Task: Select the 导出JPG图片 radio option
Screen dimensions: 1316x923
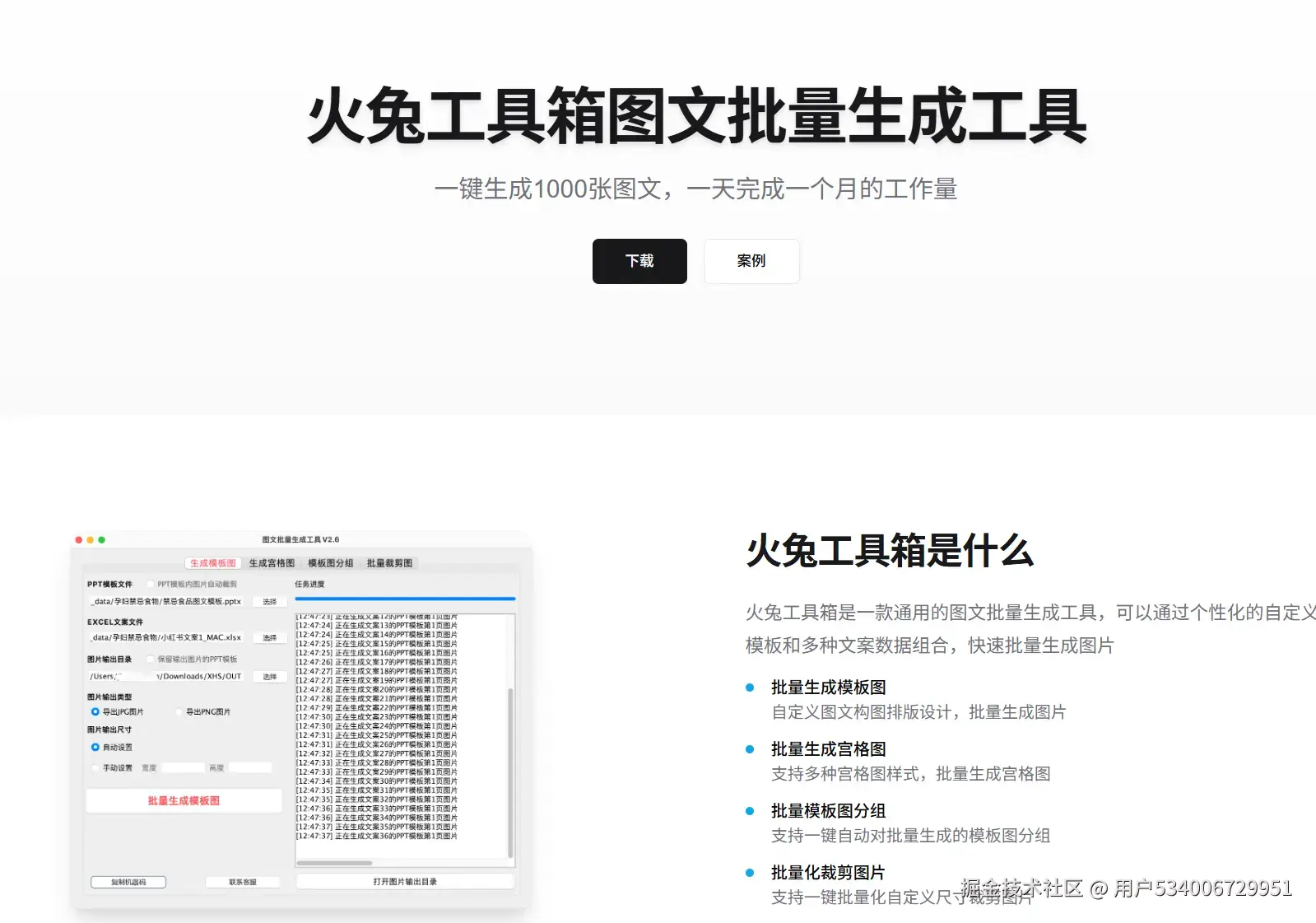Action: 95,711
